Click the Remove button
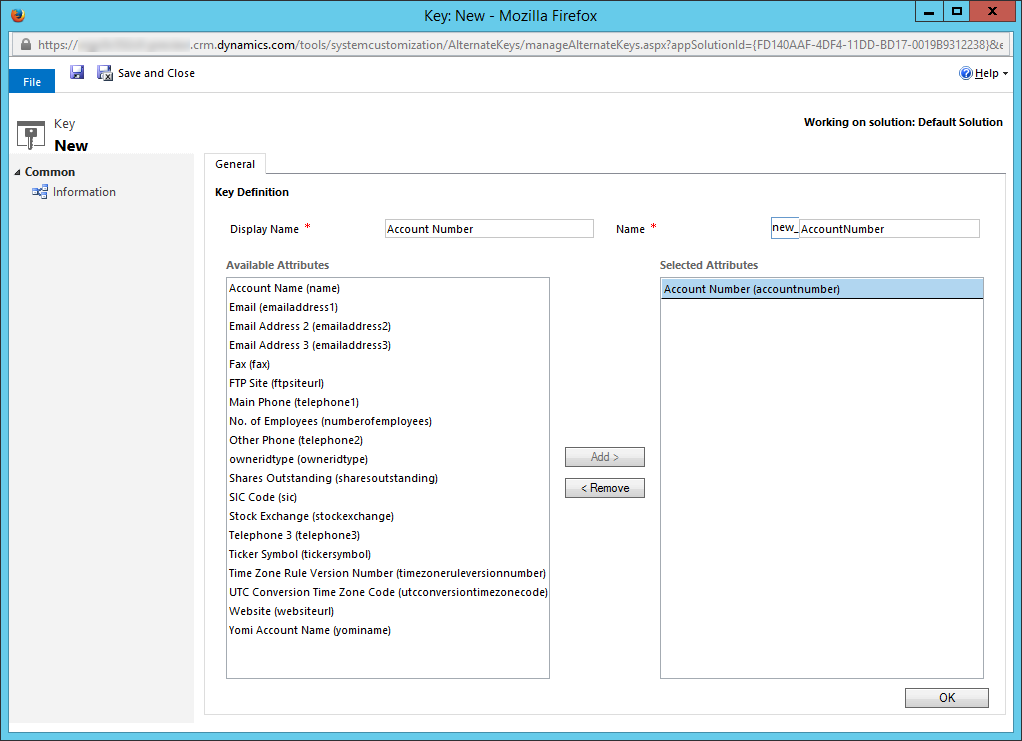This screenshot has height=741, width=1022. [604, 488]
